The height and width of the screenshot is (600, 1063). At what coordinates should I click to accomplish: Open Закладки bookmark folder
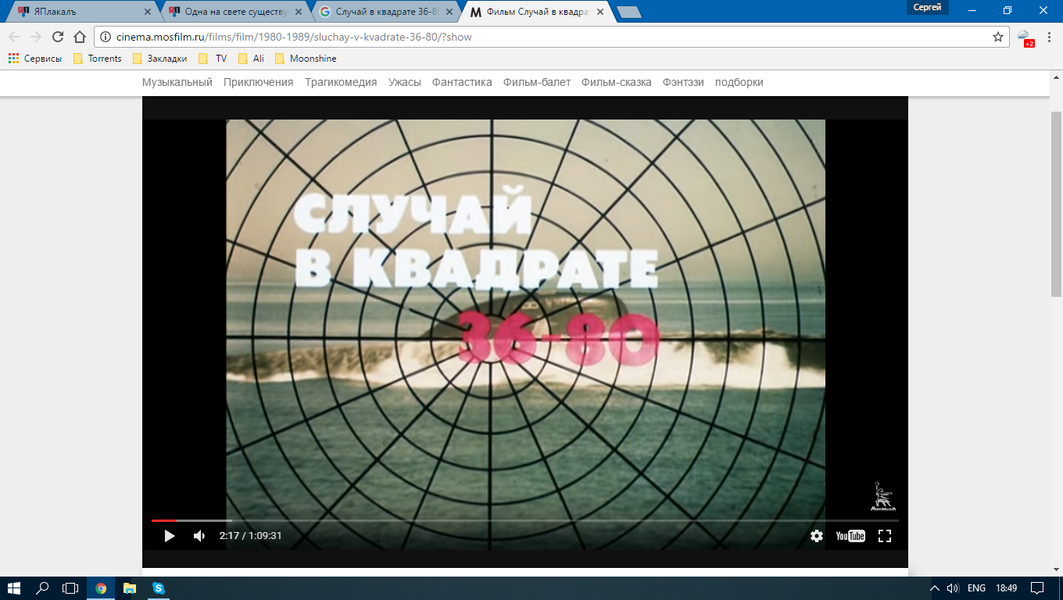[159, 58]
